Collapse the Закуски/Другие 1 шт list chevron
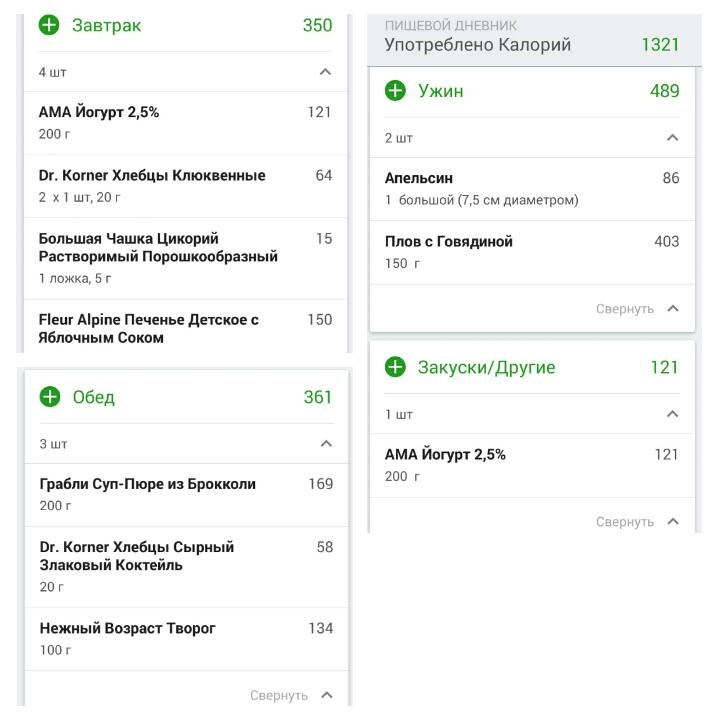Image resolution: width=720 pixels, height=720 pixels. pos(672,414)
